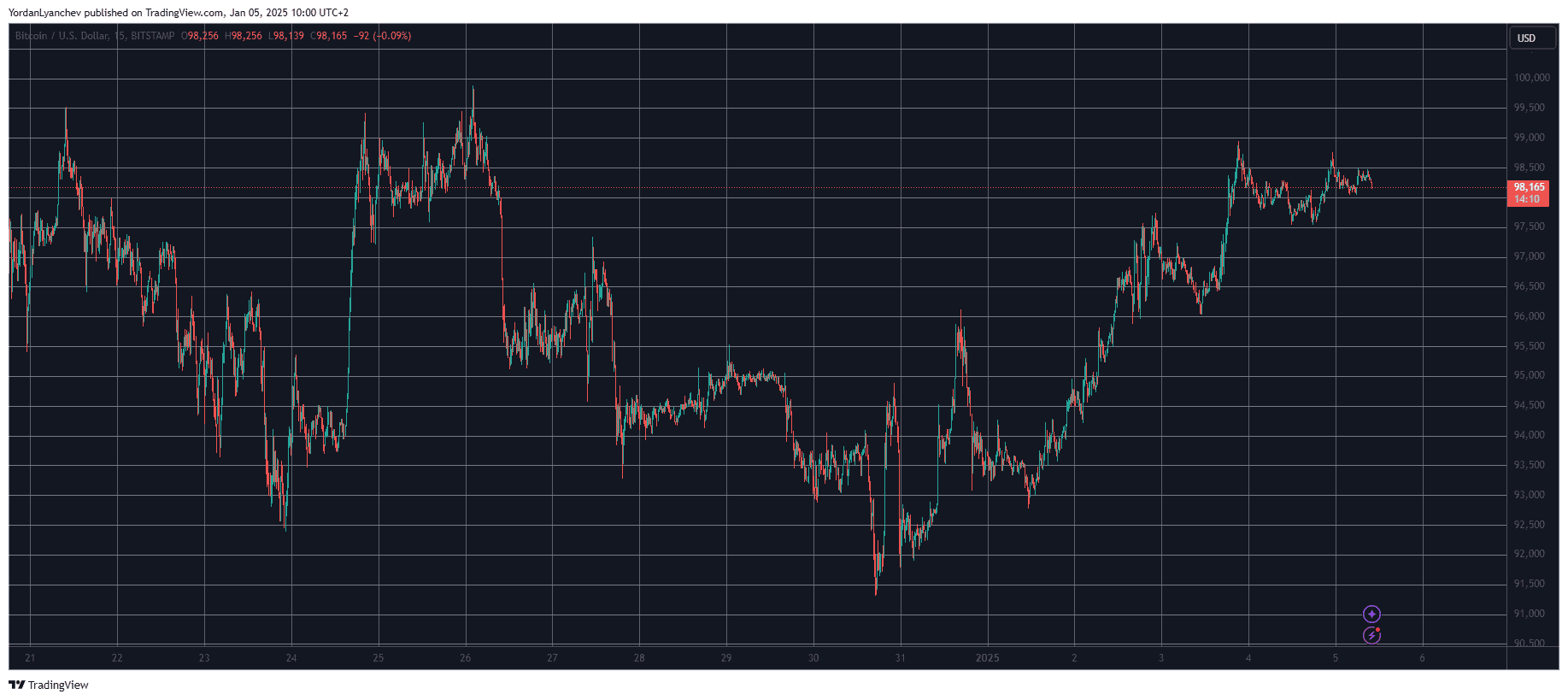
Task: Click the 97,500 price axis label
Action: click(1529, 226)
